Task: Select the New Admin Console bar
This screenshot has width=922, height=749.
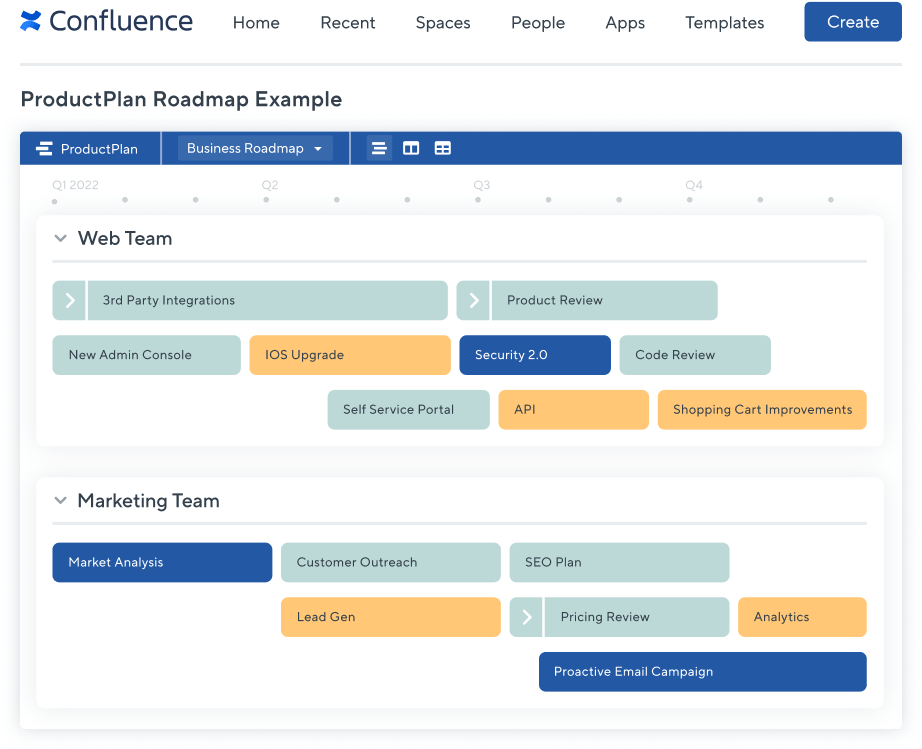Action: coord(146,355)
